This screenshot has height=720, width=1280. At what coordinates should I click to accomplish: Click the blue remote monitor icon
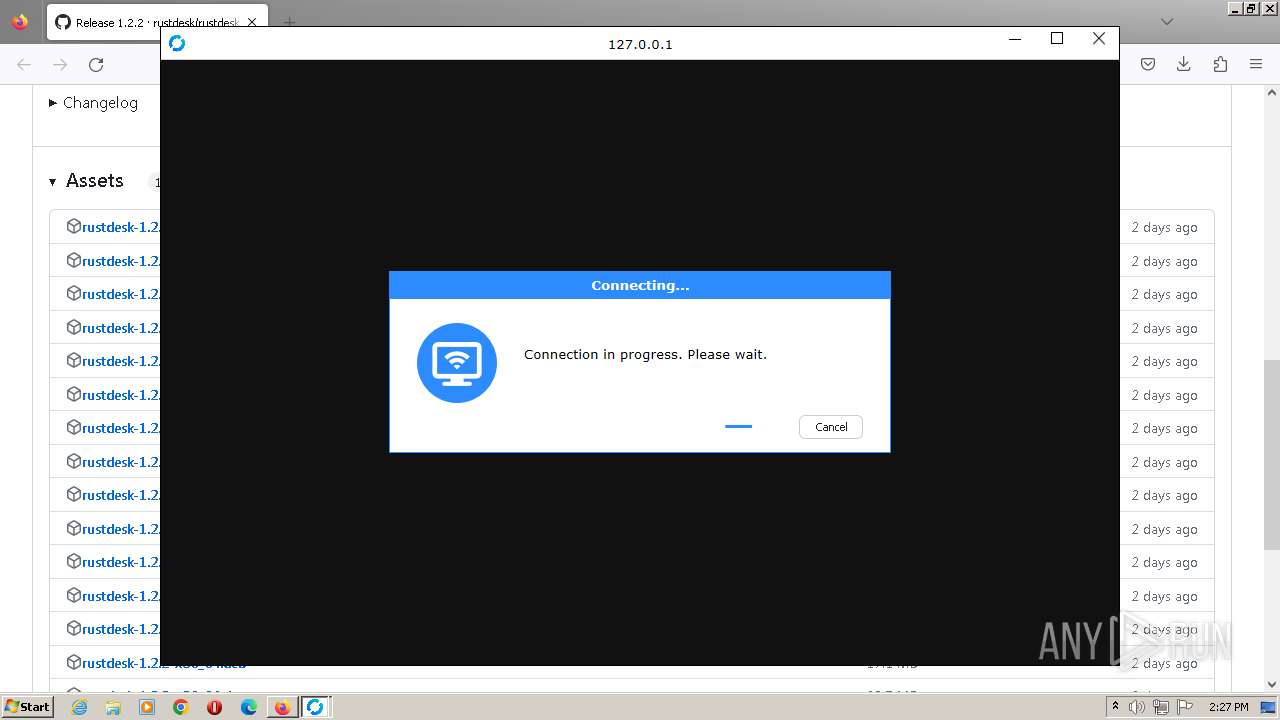(x=457, y=363)
